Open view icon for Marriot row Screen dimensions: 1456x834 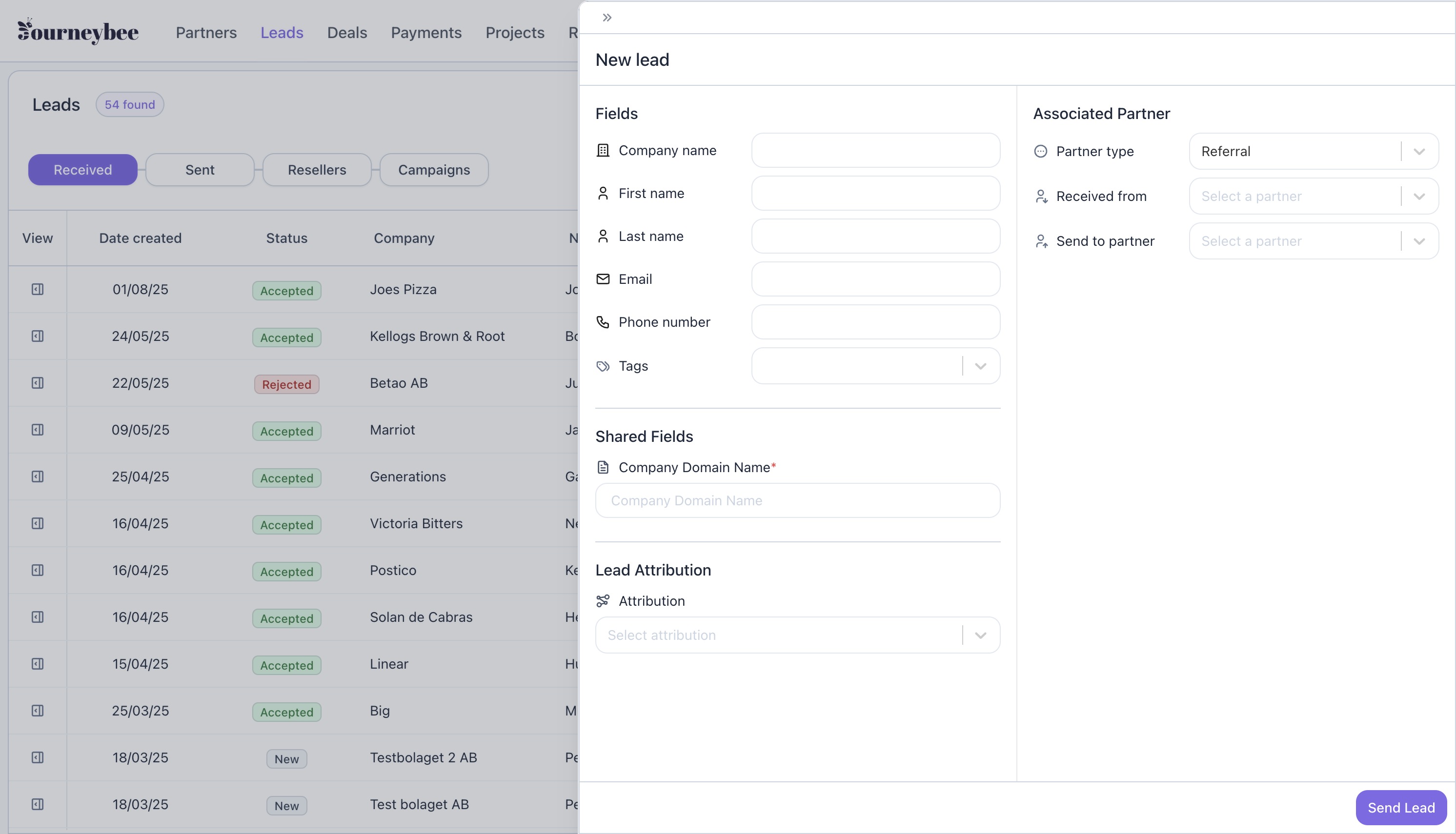[37, 430]
